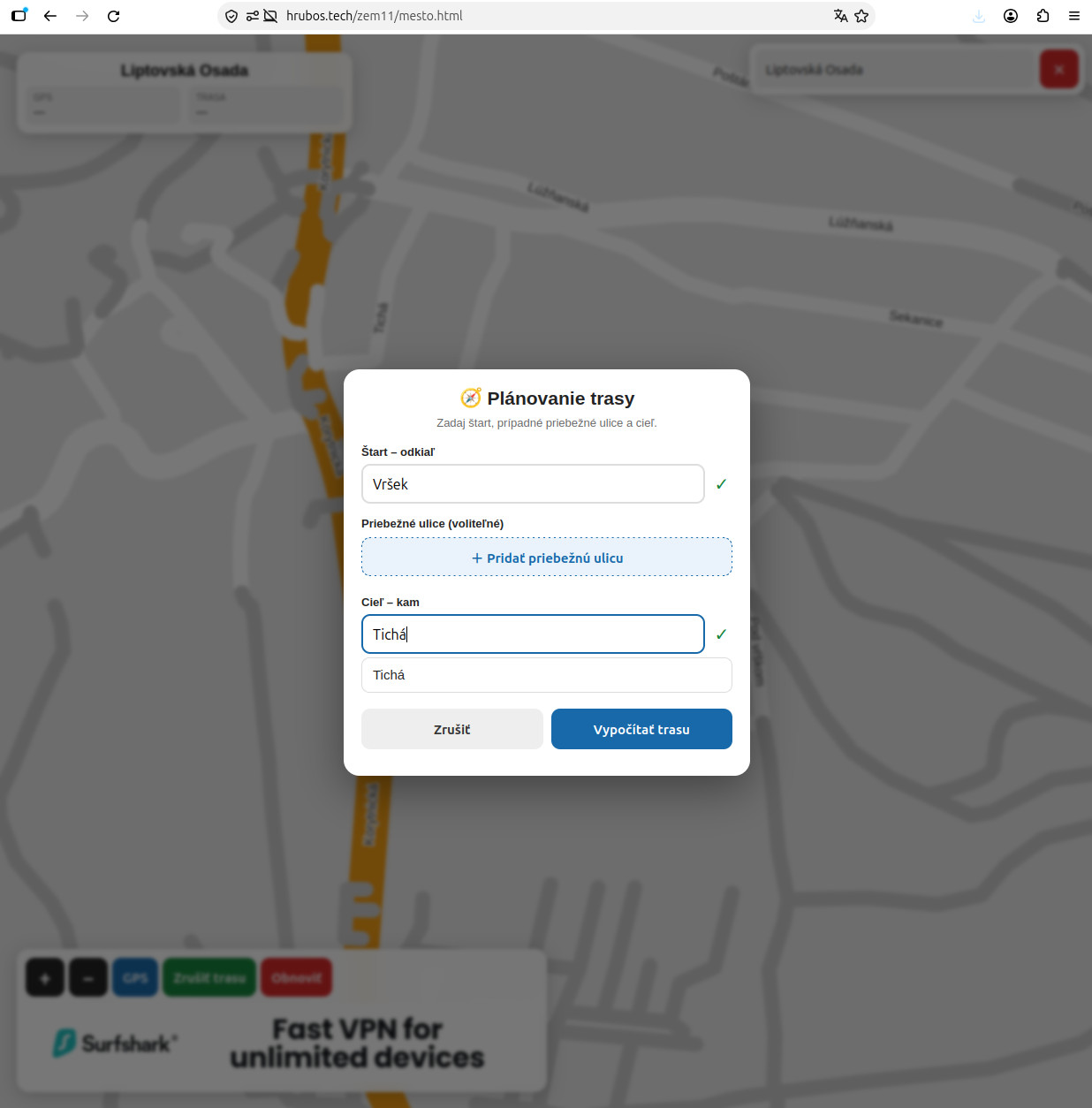Click the translate page icon
This screenshot has width=1092, height=1108.
[840, 16]
